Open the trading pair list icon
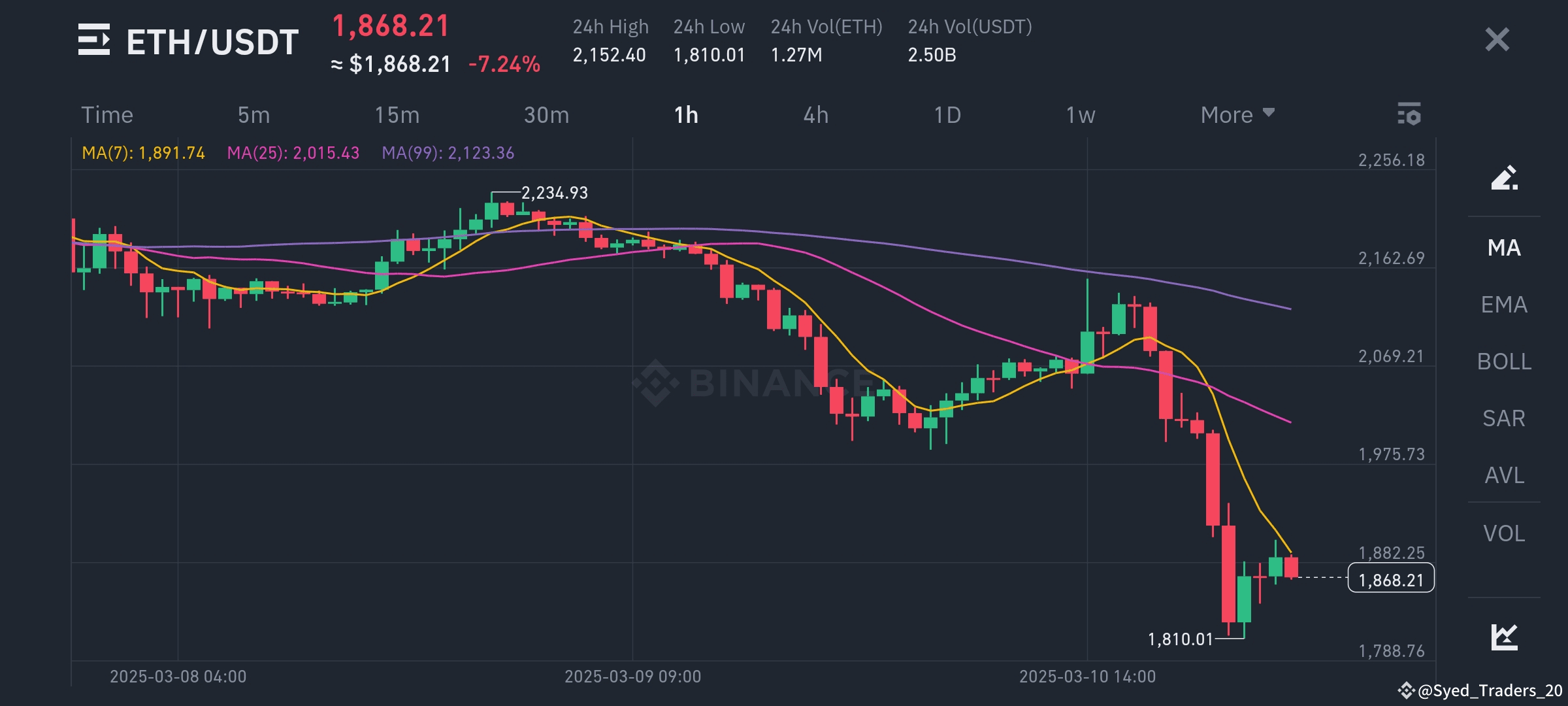 click(94, 40)
